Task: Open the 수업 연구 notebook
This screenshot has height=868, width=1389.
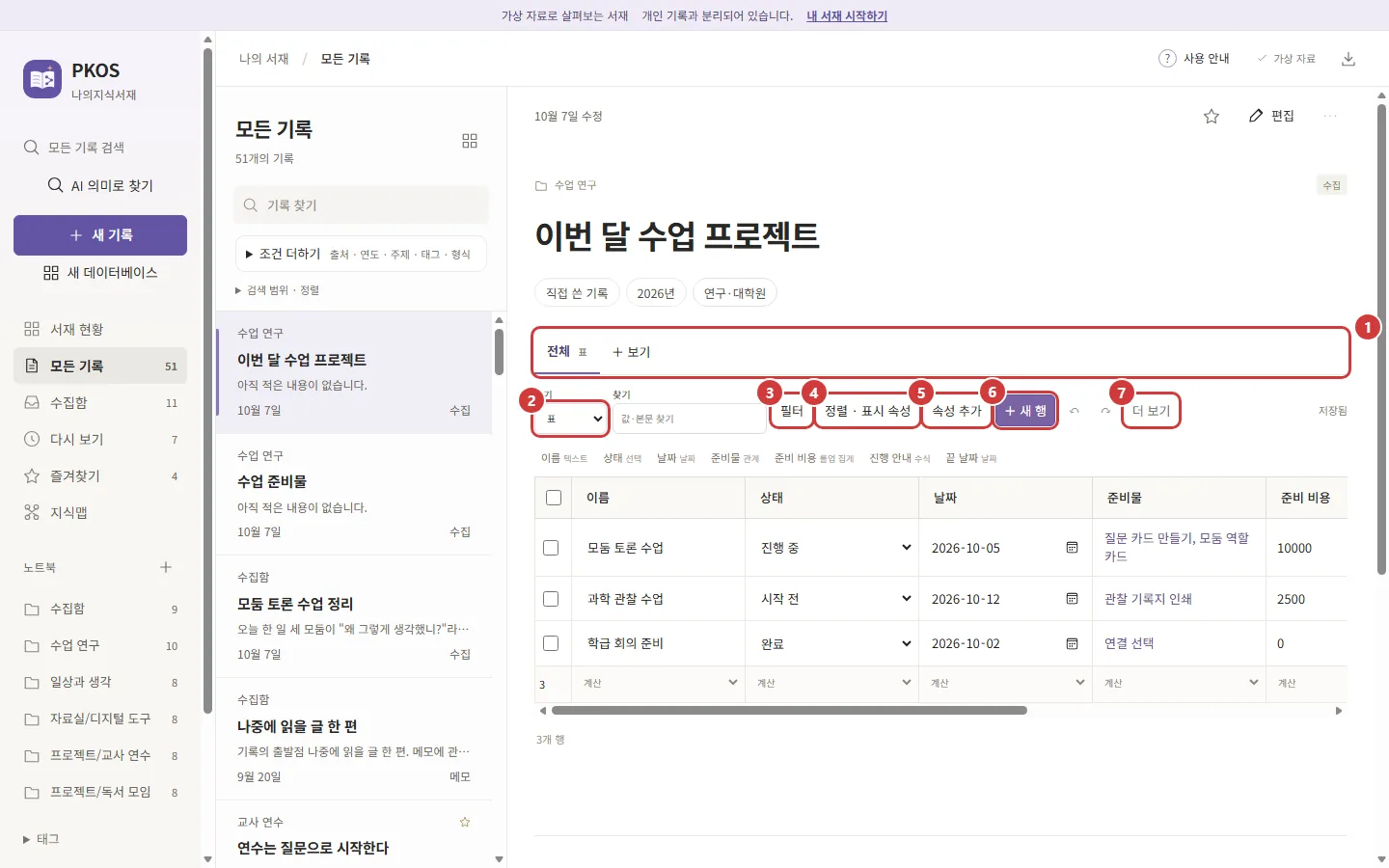Action: pyautogui.click(x=100, y=645)
